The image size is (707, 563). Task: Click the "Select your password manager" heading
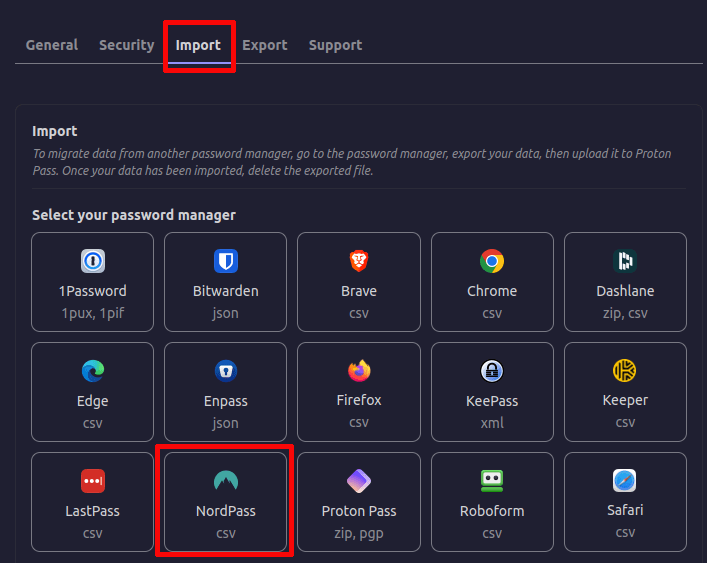point(134,215)
